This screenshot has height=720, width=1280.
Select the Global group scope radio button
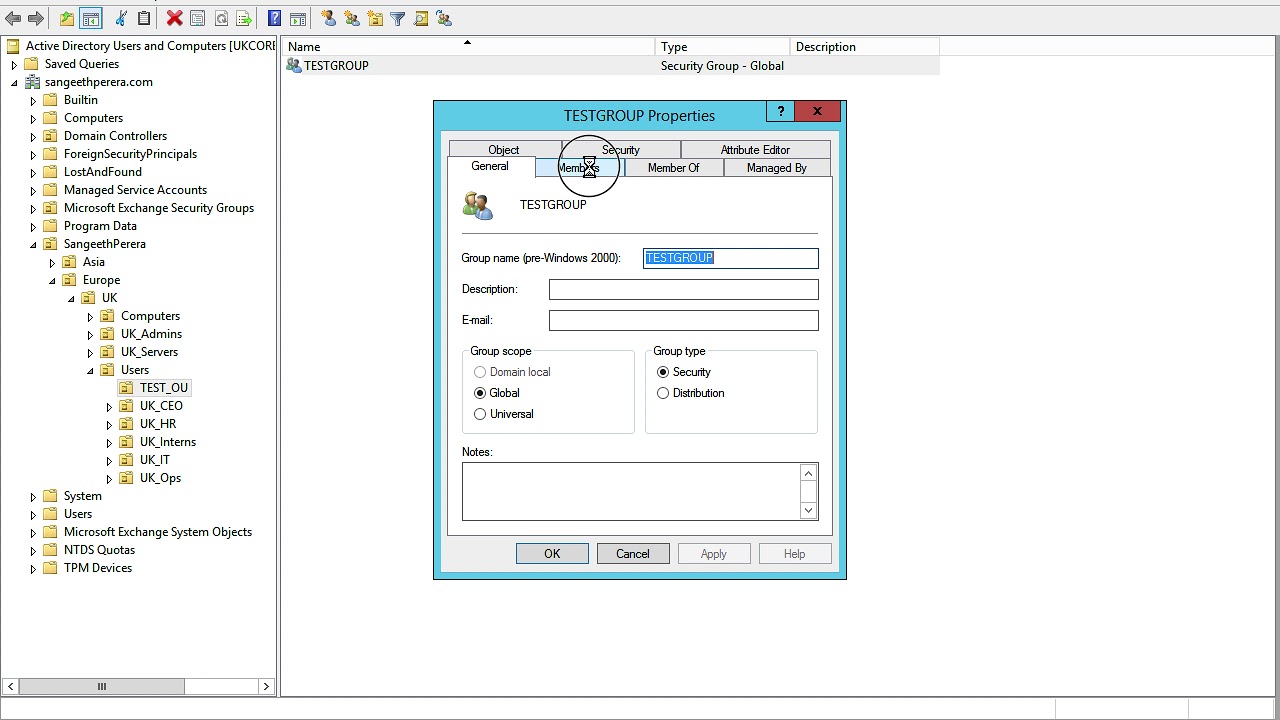pyautogui.click(x=480, y=393)
